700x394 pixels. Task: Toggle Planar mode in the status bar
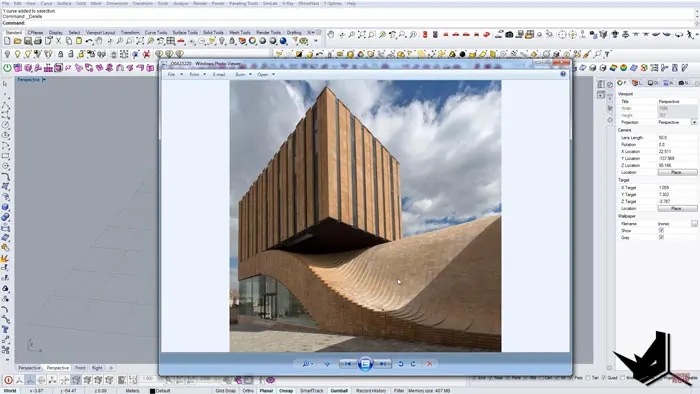(267, 390)
